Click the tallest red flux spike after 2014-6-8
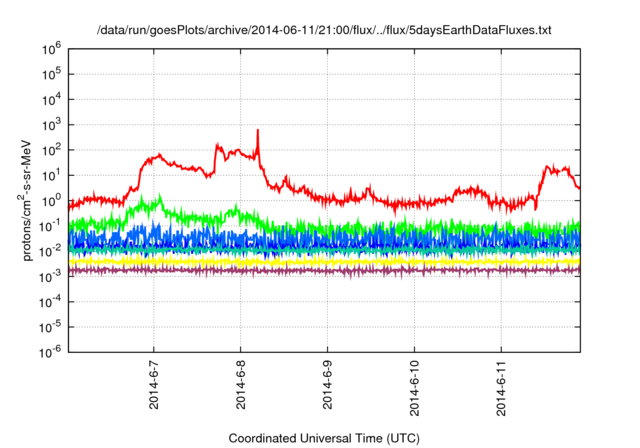The width and height of the screenshot is (640, 448). tap(258, 141)
